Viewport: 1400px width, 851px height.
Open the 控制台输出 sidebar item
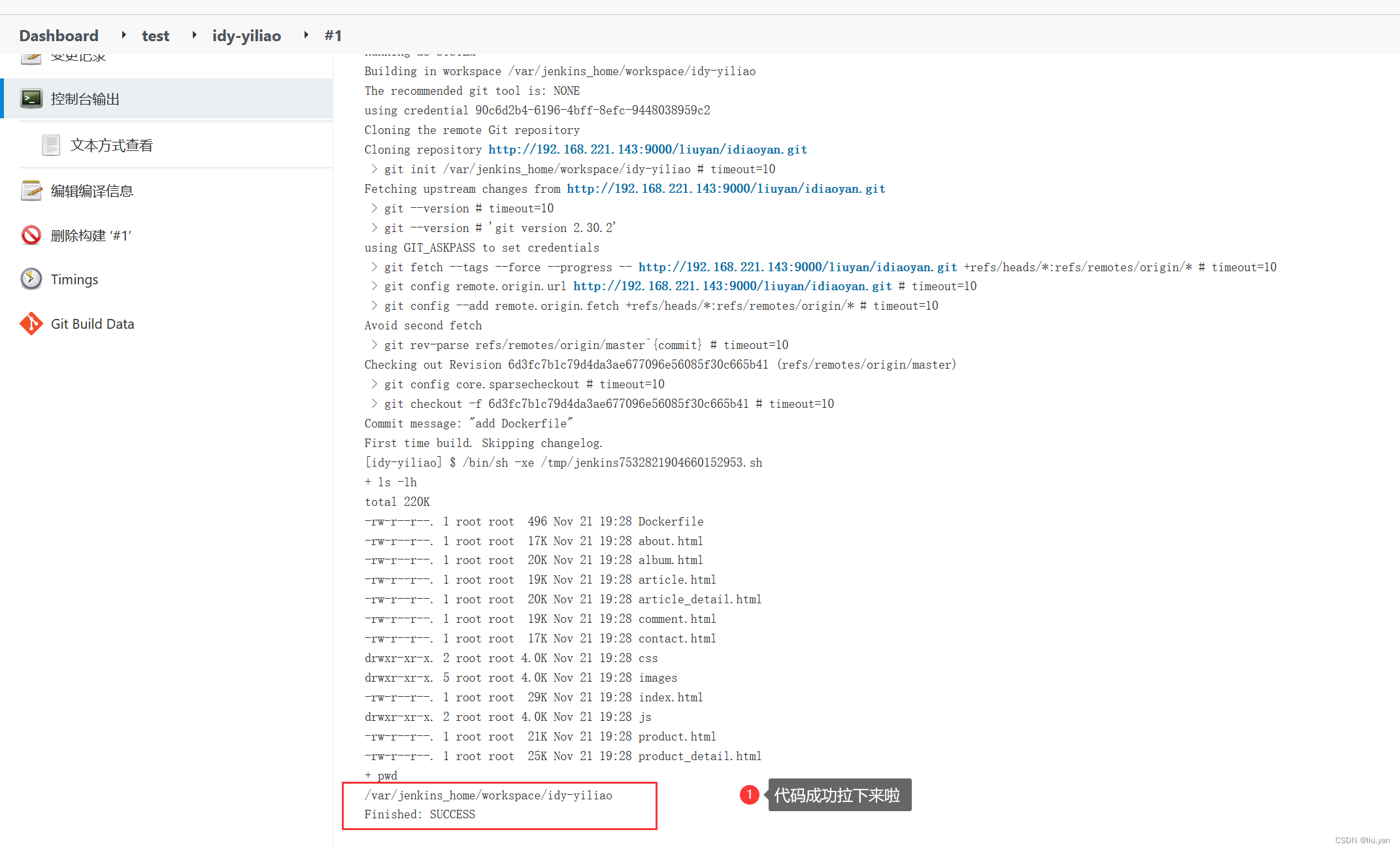coord(167,99)
